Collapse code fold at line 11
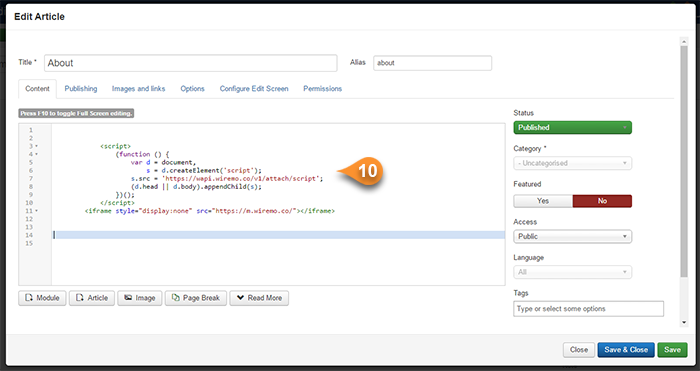 37,211
